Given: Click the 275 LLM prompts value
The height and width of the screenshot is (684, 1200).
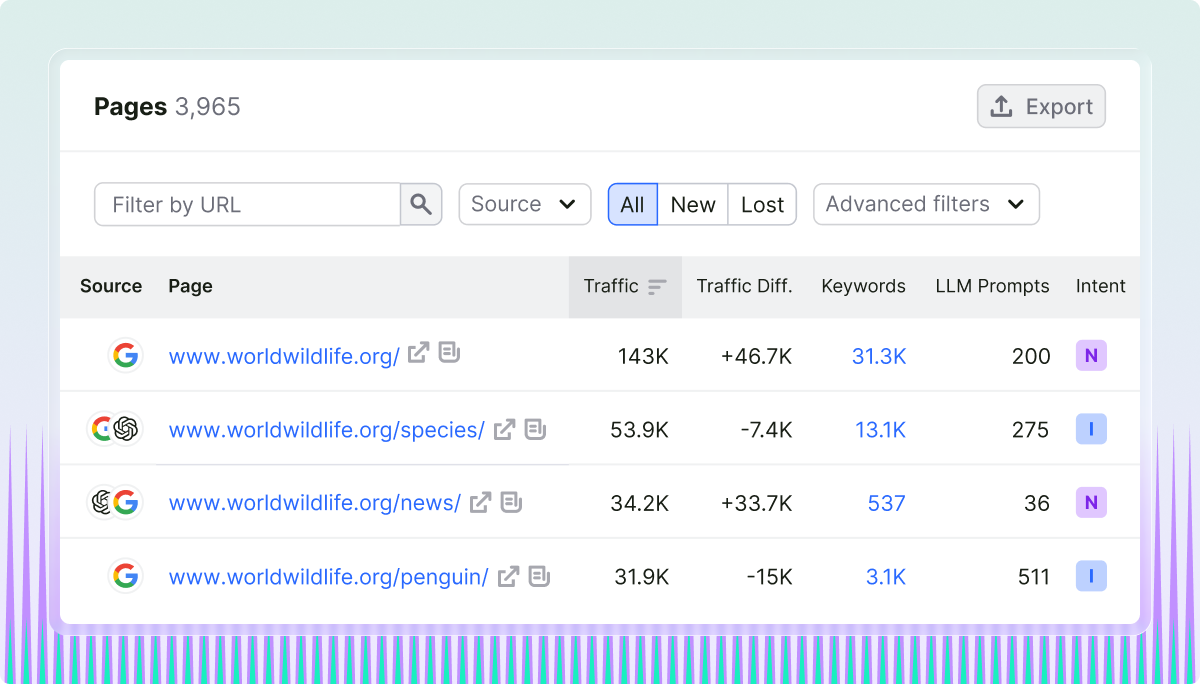Looking at the screenshot, I should 1031,430.
